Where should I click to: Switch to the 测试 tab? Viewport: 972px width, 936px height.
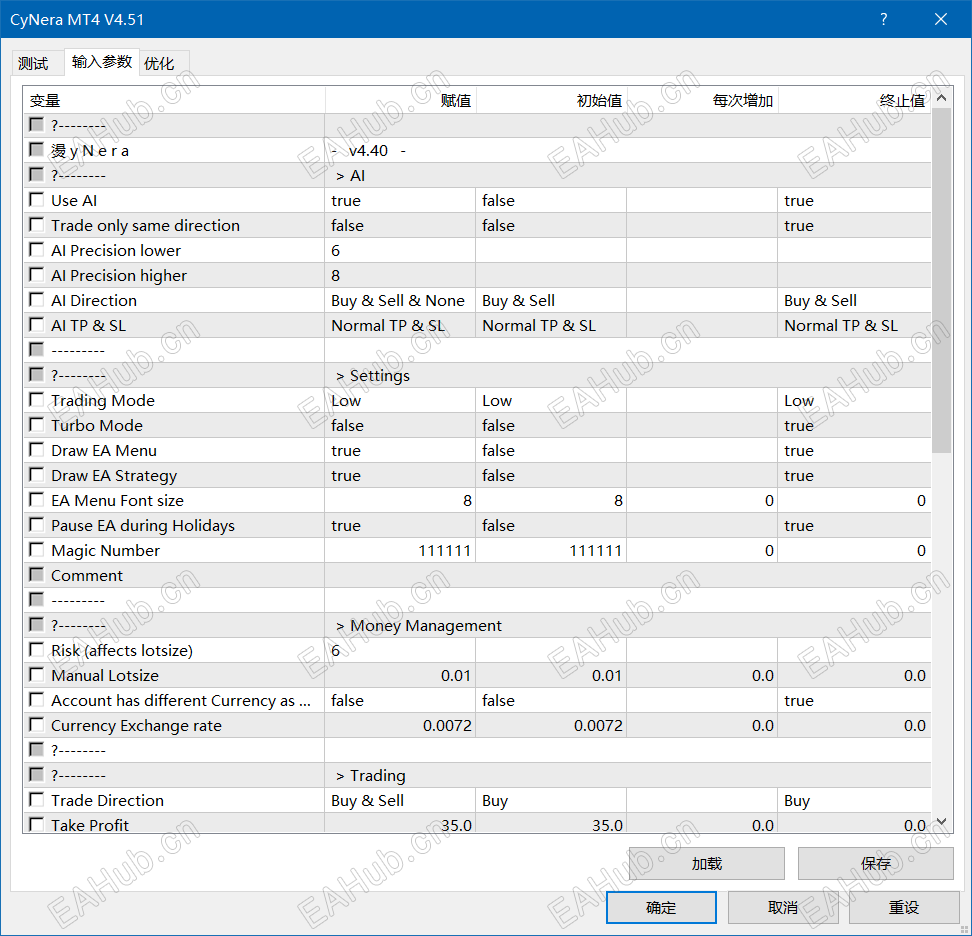[33, 63]
